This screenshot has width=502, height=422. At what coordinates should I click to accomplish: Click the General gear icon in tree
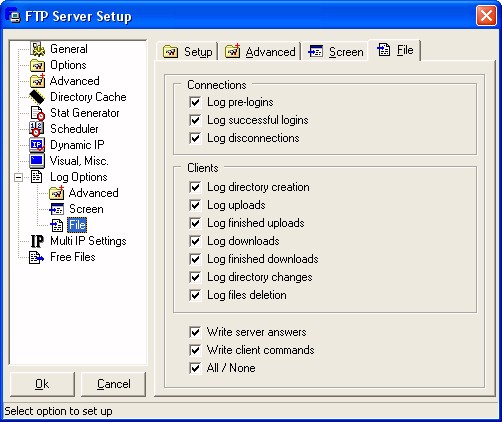(x=37, y=49)
